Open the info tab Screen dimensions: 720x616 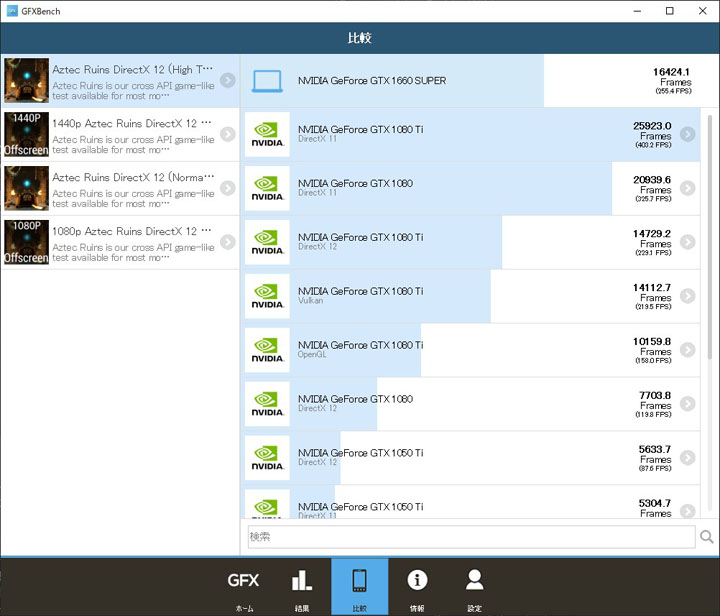tap(417, 587)
